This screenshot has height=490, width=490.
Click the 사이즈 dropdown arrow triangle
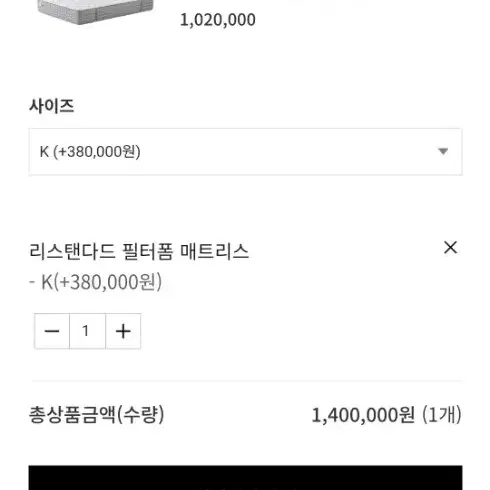click(x=443, y=152)
